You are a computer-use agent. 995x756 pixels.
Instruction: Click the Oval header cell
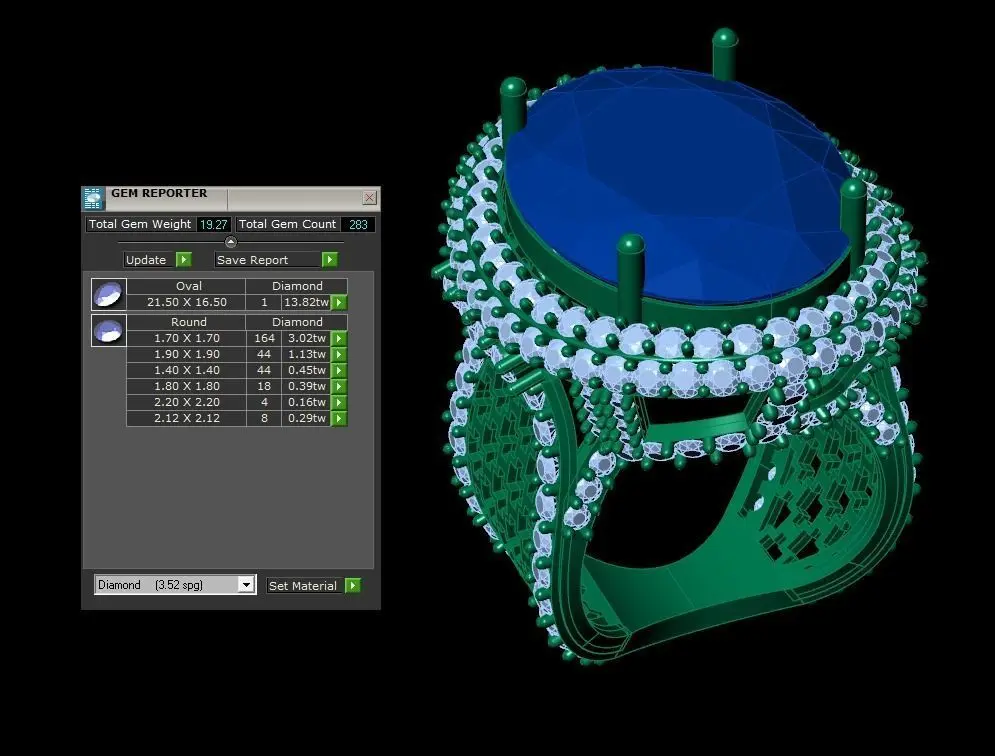pyautogui.click(x=187, y=286)
